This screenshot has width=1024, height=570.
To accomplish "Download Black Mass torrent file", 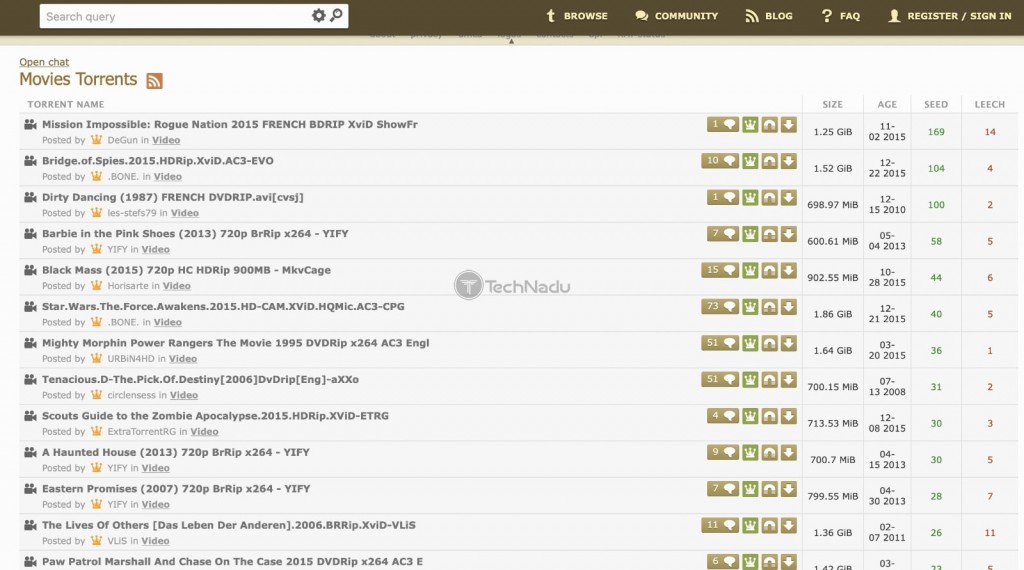I will tap(789, 270).
